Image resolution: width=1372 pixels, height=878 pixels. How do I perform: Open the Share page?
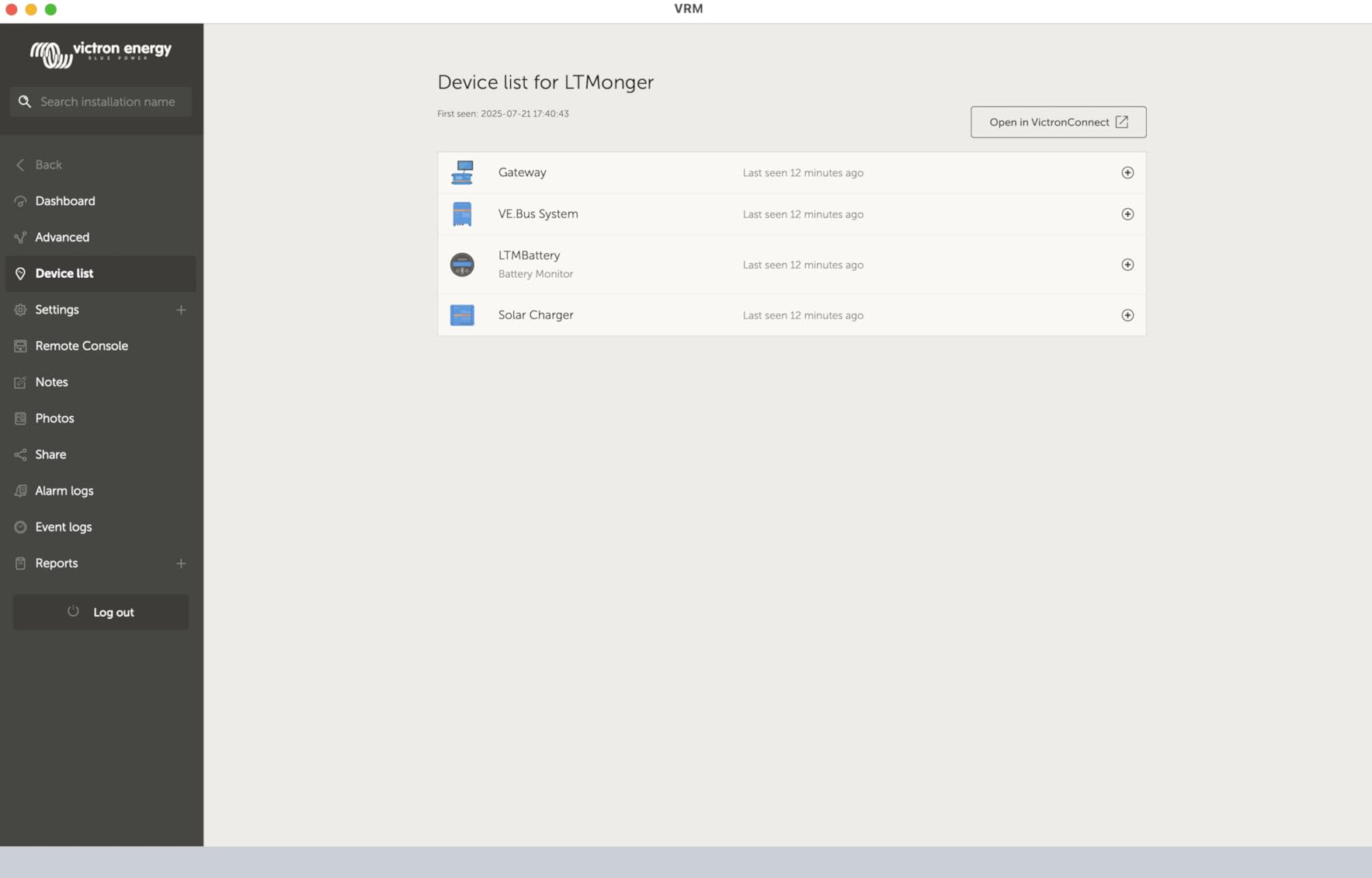101,455
